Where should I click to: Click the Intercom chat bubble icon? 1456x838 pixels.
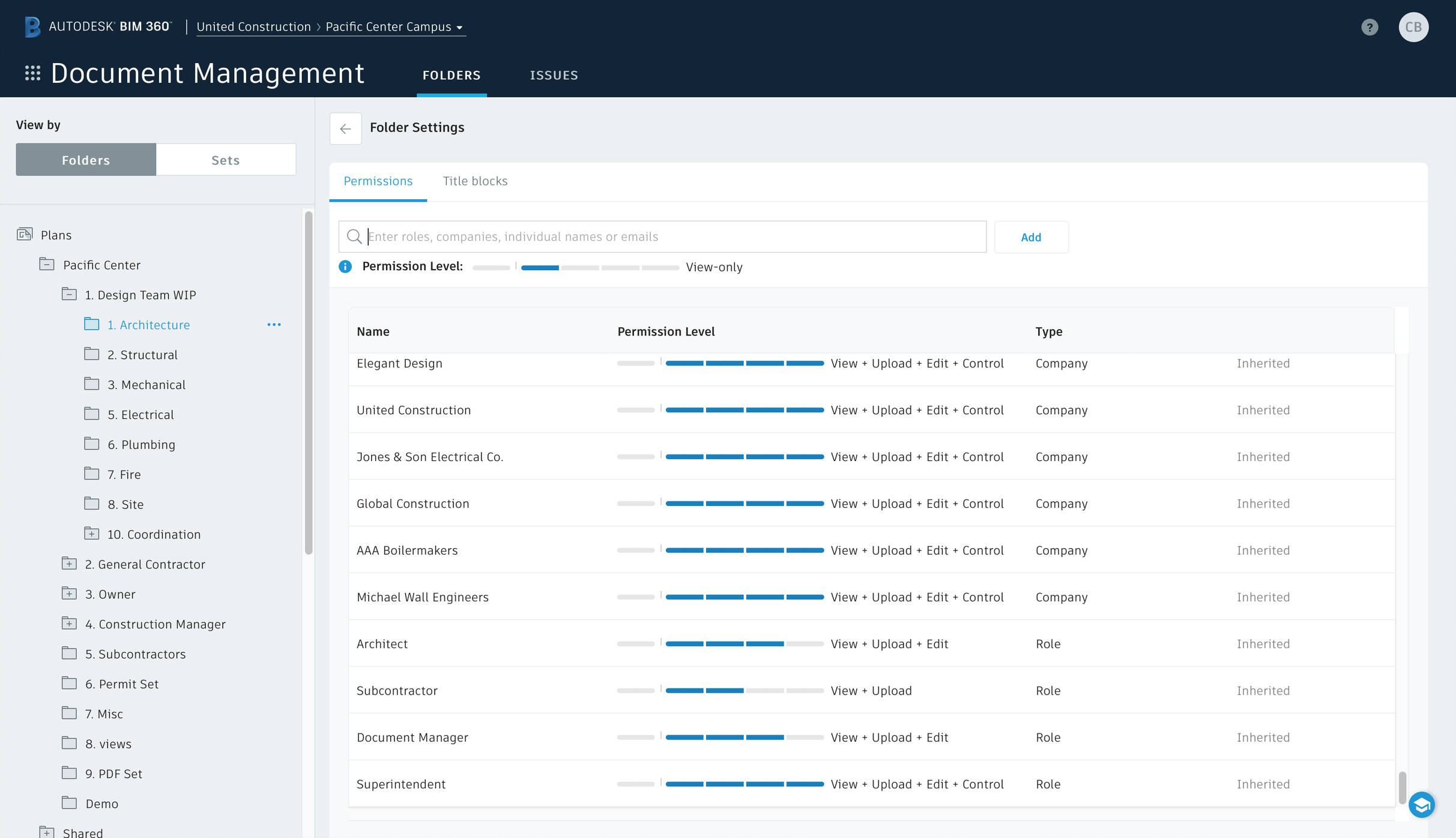tap(1423, 804)
